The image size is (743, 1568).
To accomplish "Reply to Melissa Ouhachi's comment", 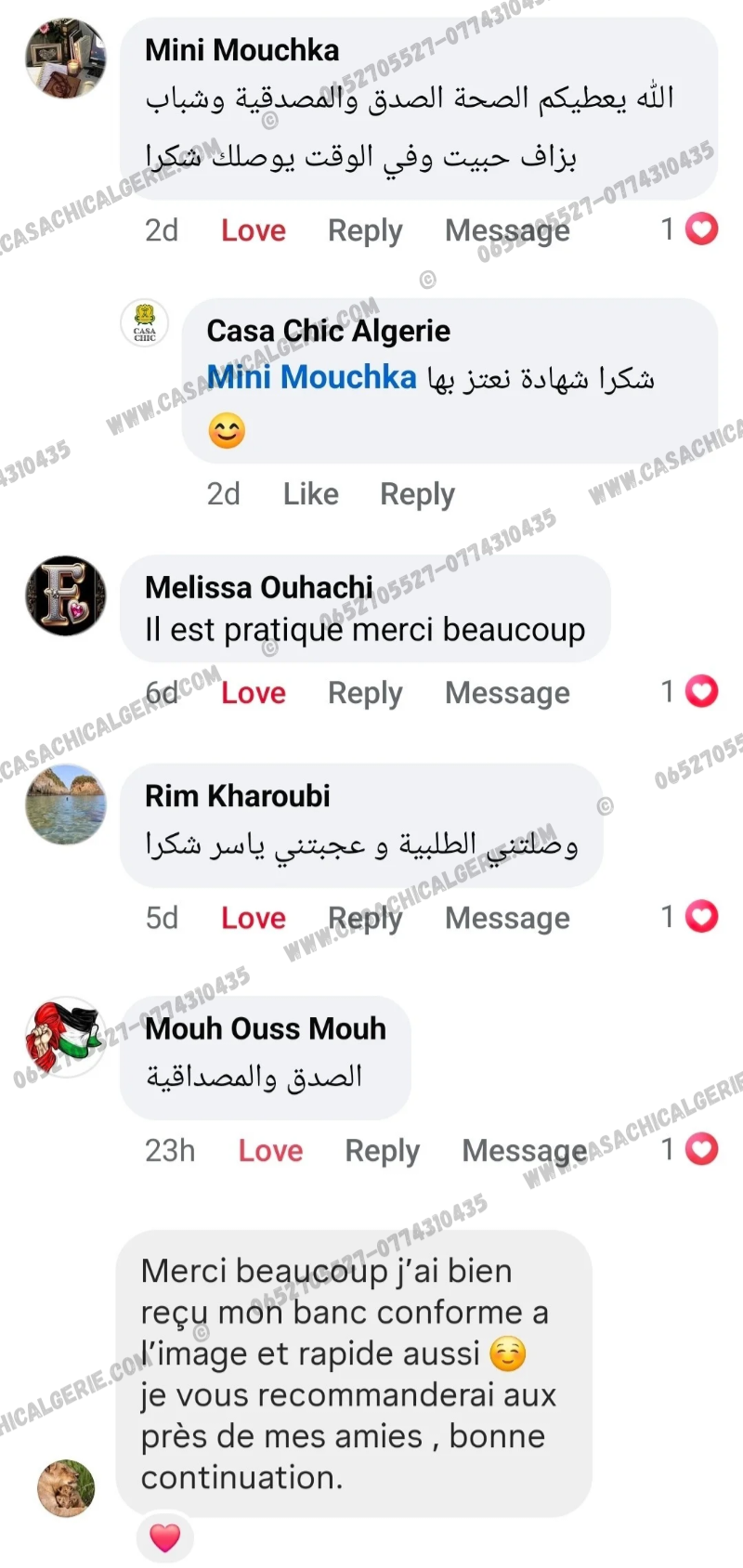I will point(365,693).
